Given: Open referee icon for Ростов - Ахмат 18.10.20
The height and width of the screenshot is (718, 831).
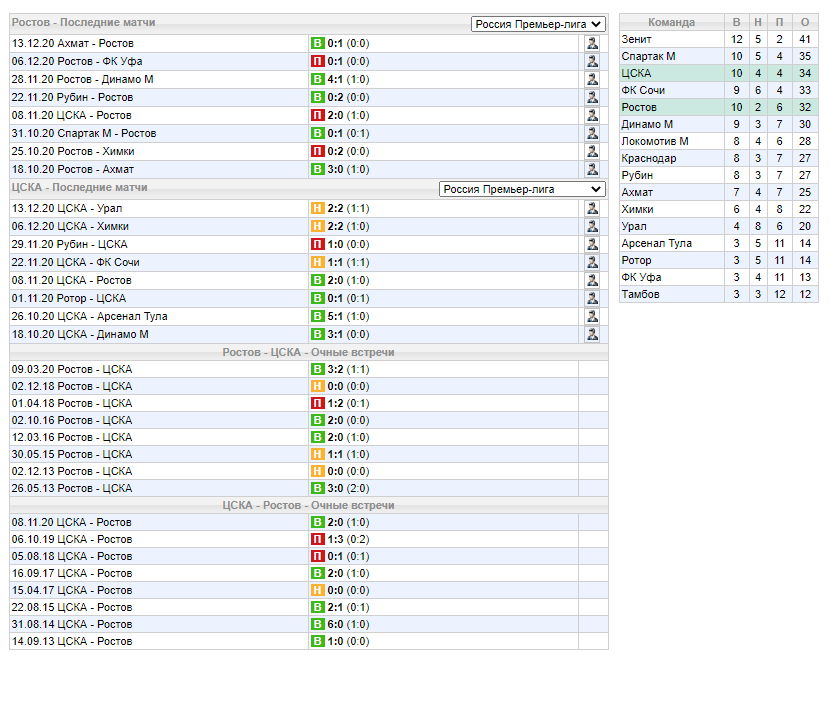Looking at the screenshot, I should (592, 170).
